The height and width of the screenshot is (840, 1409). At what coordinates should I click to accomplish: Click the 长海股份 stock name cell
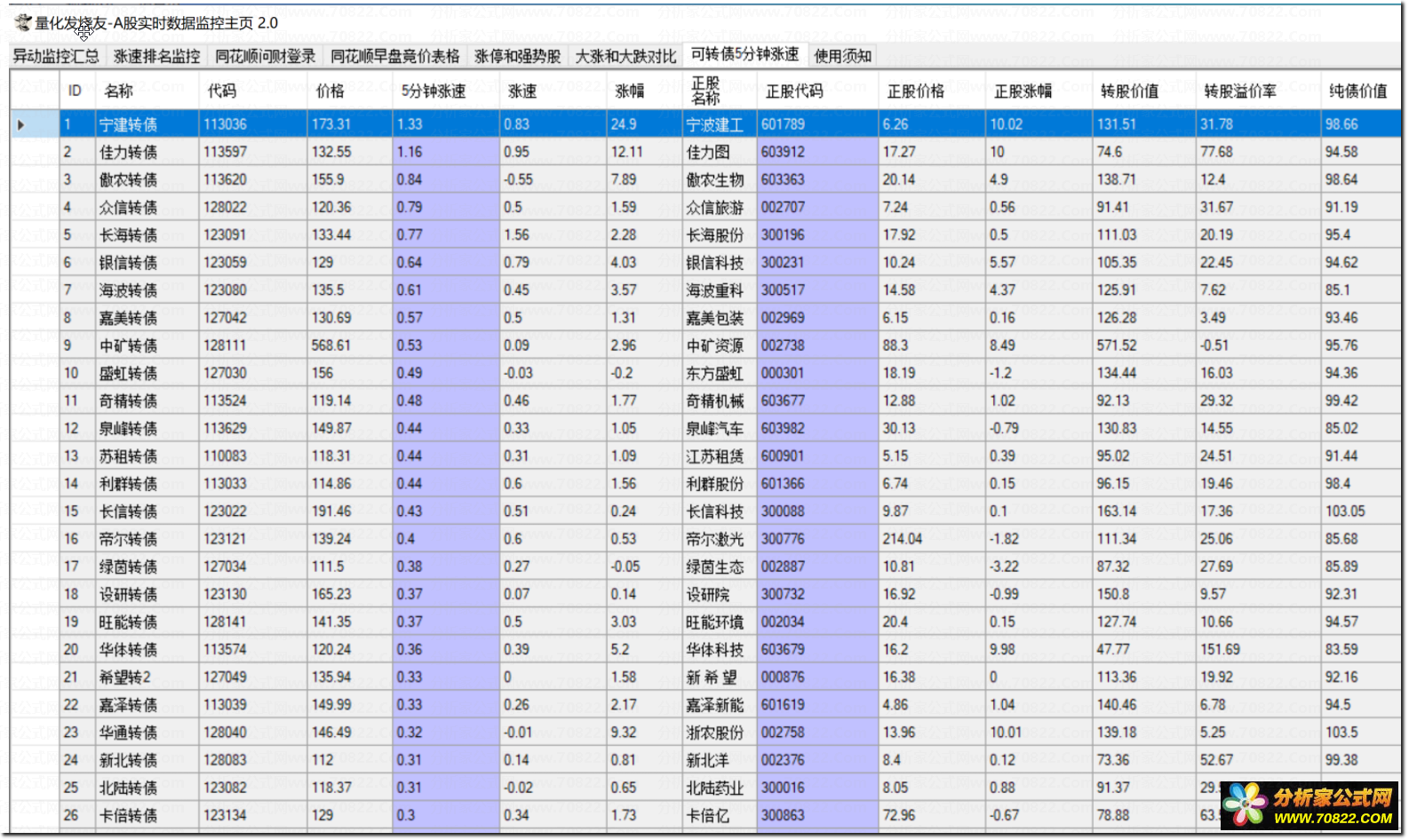(719, 235)
